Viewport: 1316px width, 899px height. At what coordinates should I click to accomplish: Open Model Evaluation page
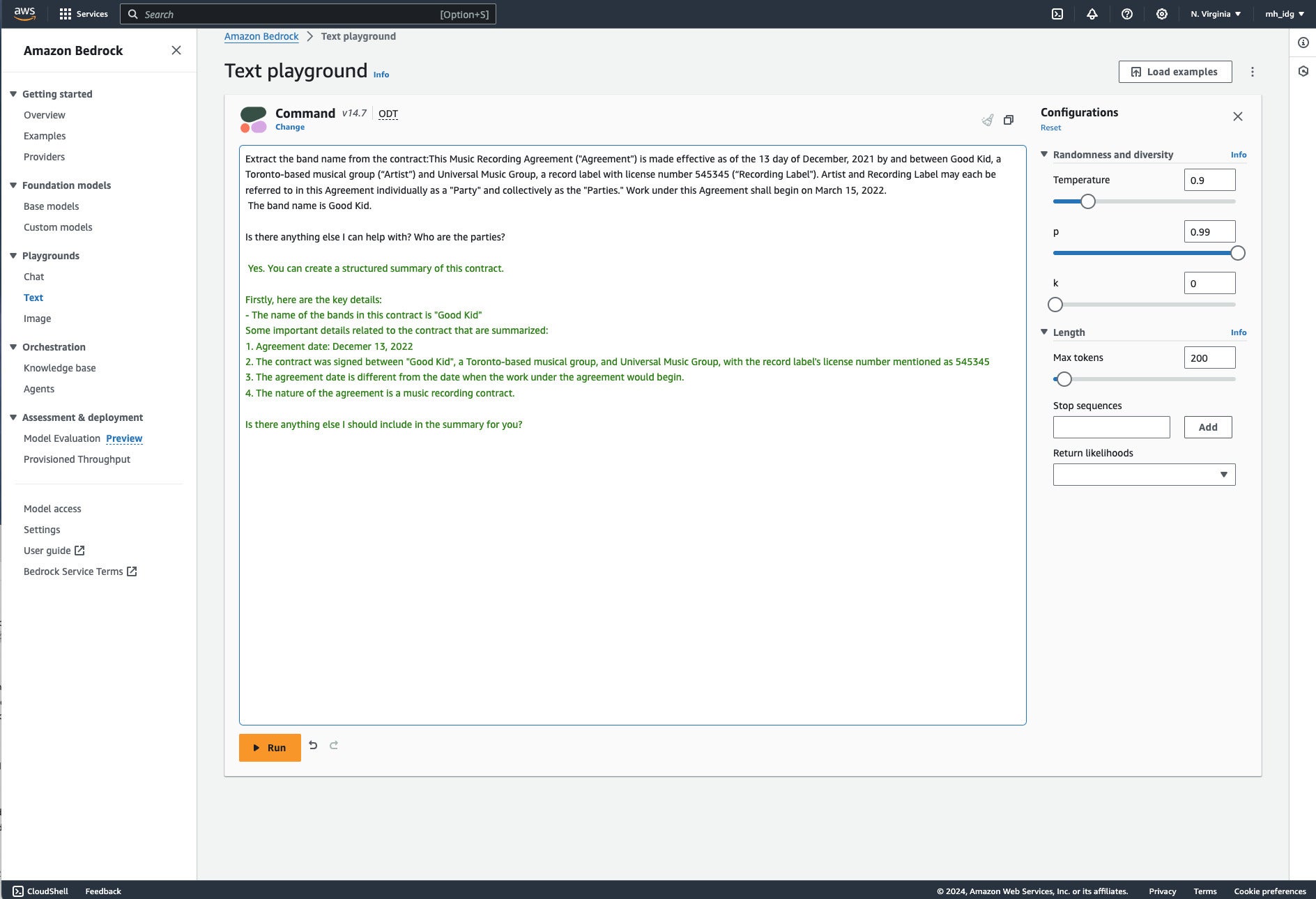coord(62,438)
